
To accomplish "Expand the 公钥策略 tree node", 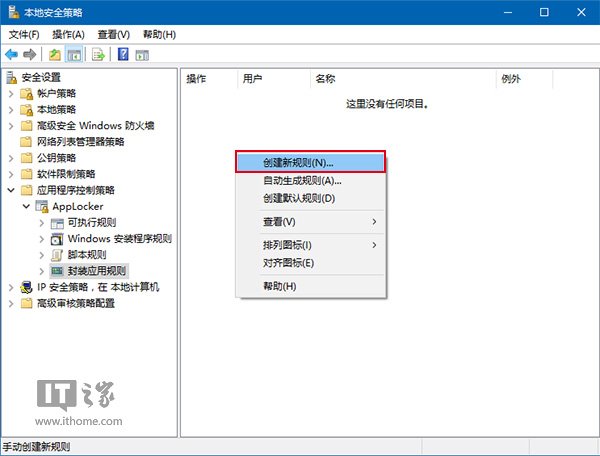I will point(11,158).
